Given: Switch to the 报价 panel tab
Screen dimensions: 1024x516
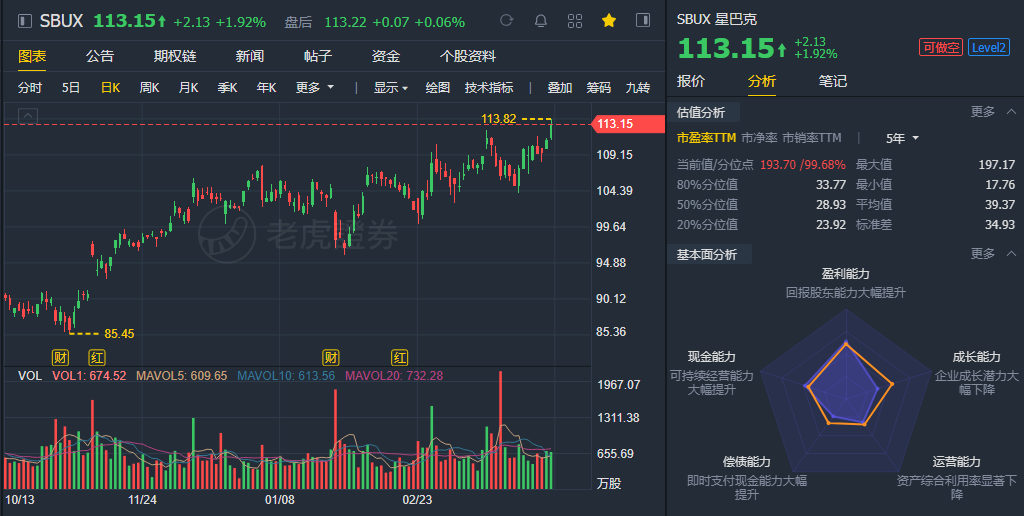Looking at the screenshot, I should 691,81.
